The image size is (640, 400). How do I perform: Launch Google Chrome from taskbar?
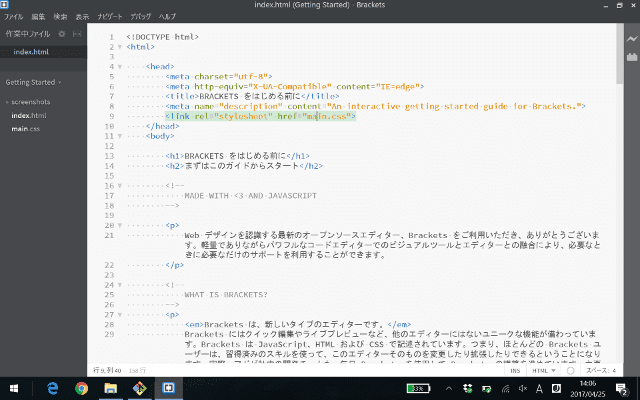coord(81,388)
